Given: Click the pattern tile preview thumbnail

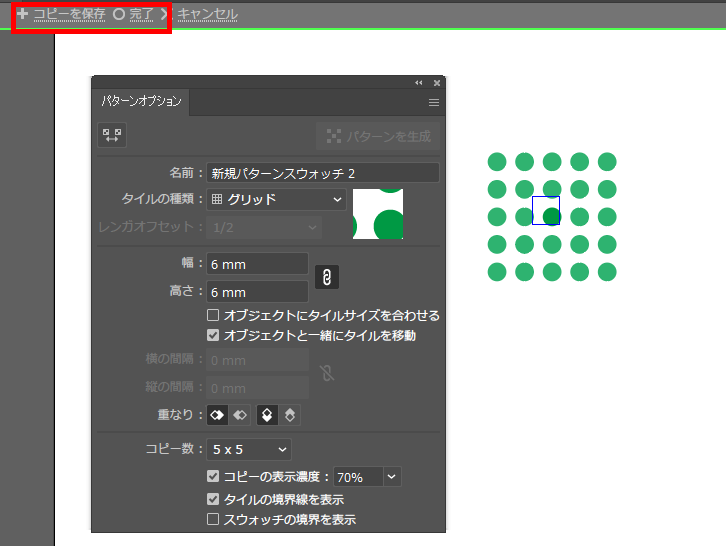Looking at the screenshot, I should pos(378,214).
